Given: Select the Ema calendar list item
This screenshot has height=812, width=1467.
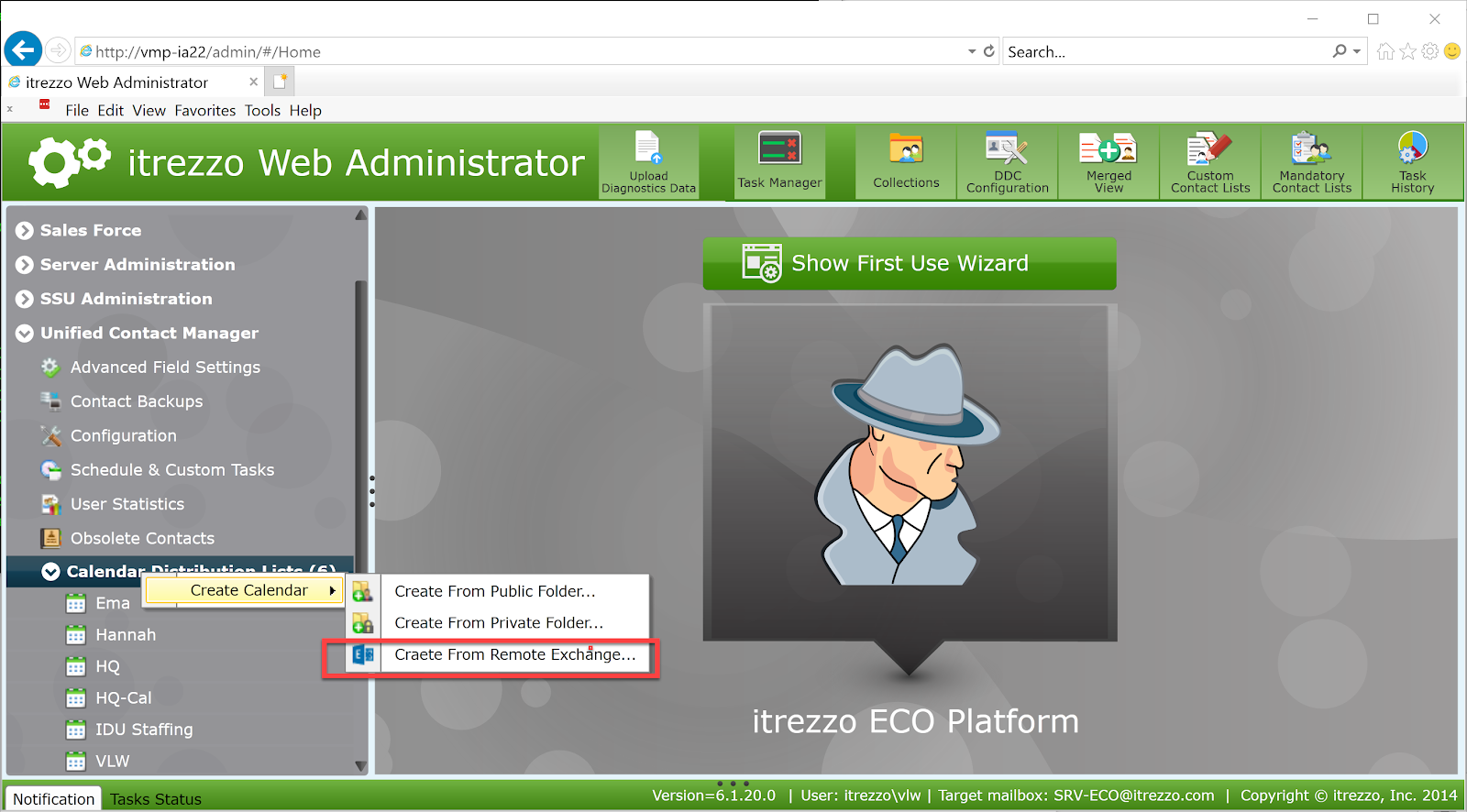Looking at the screenshot, I should coord(113,603).
